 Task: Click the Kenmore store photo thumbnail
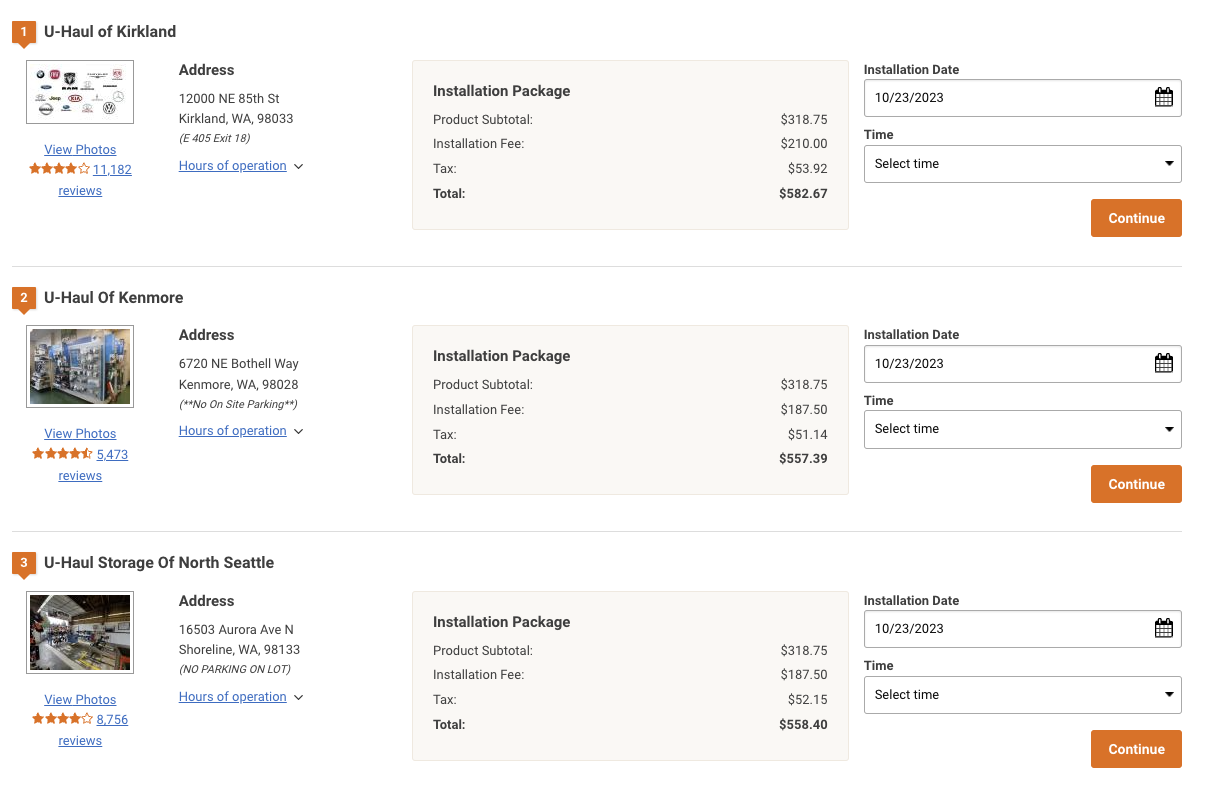click(80, 367)
